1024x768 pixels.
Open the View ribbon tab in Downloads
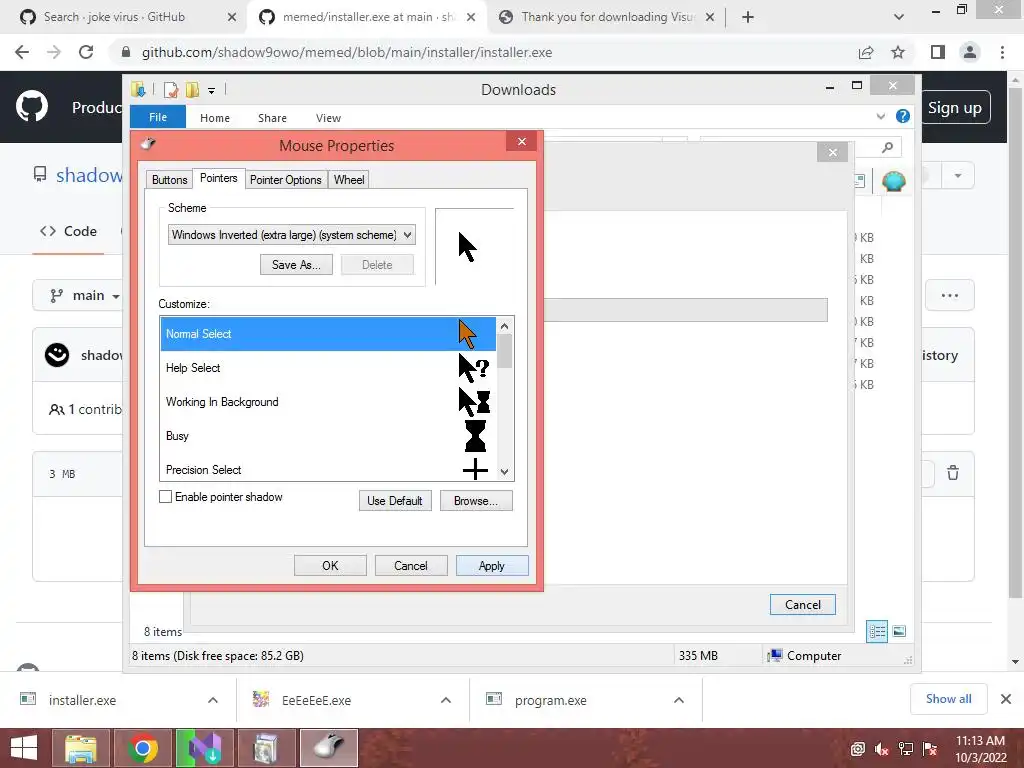pos(328,118)
